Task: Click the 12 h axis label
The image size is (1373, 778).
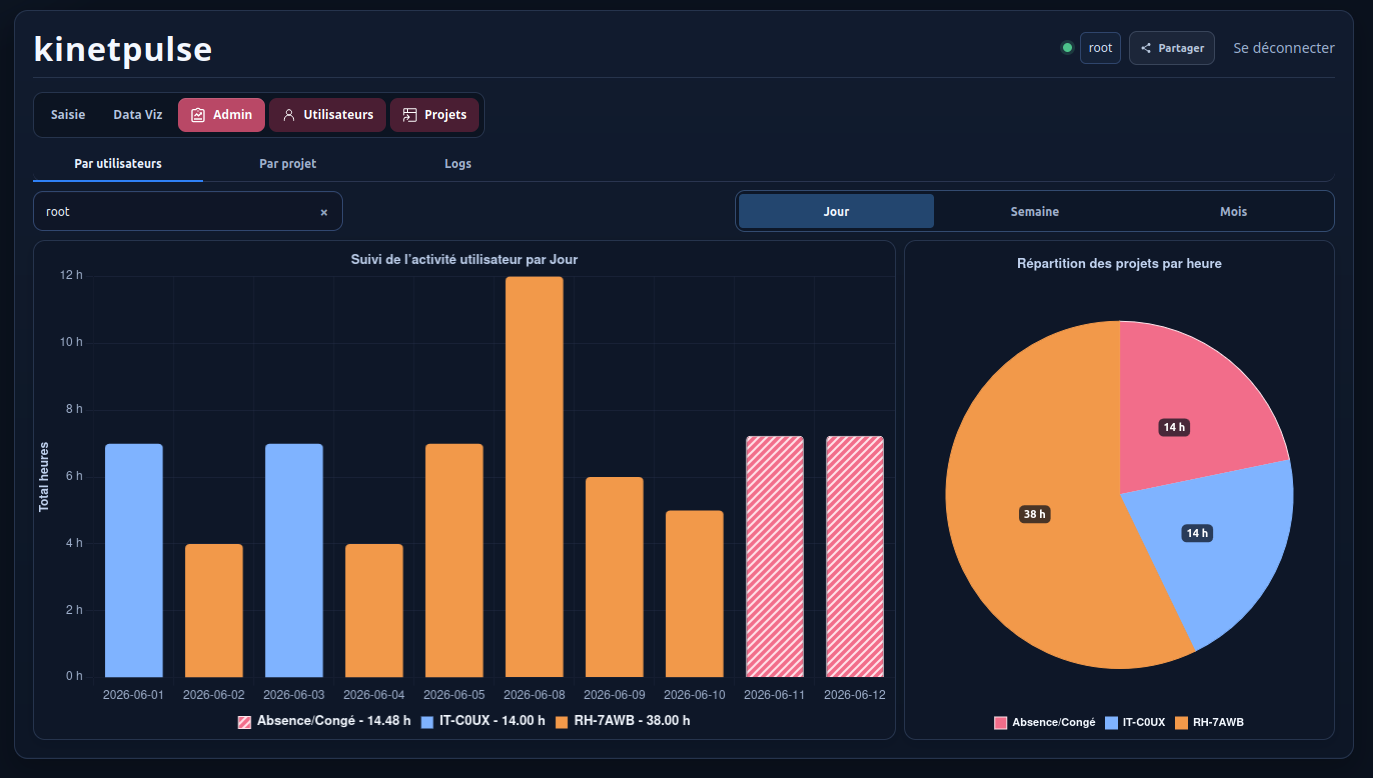Action: (72, 275)
